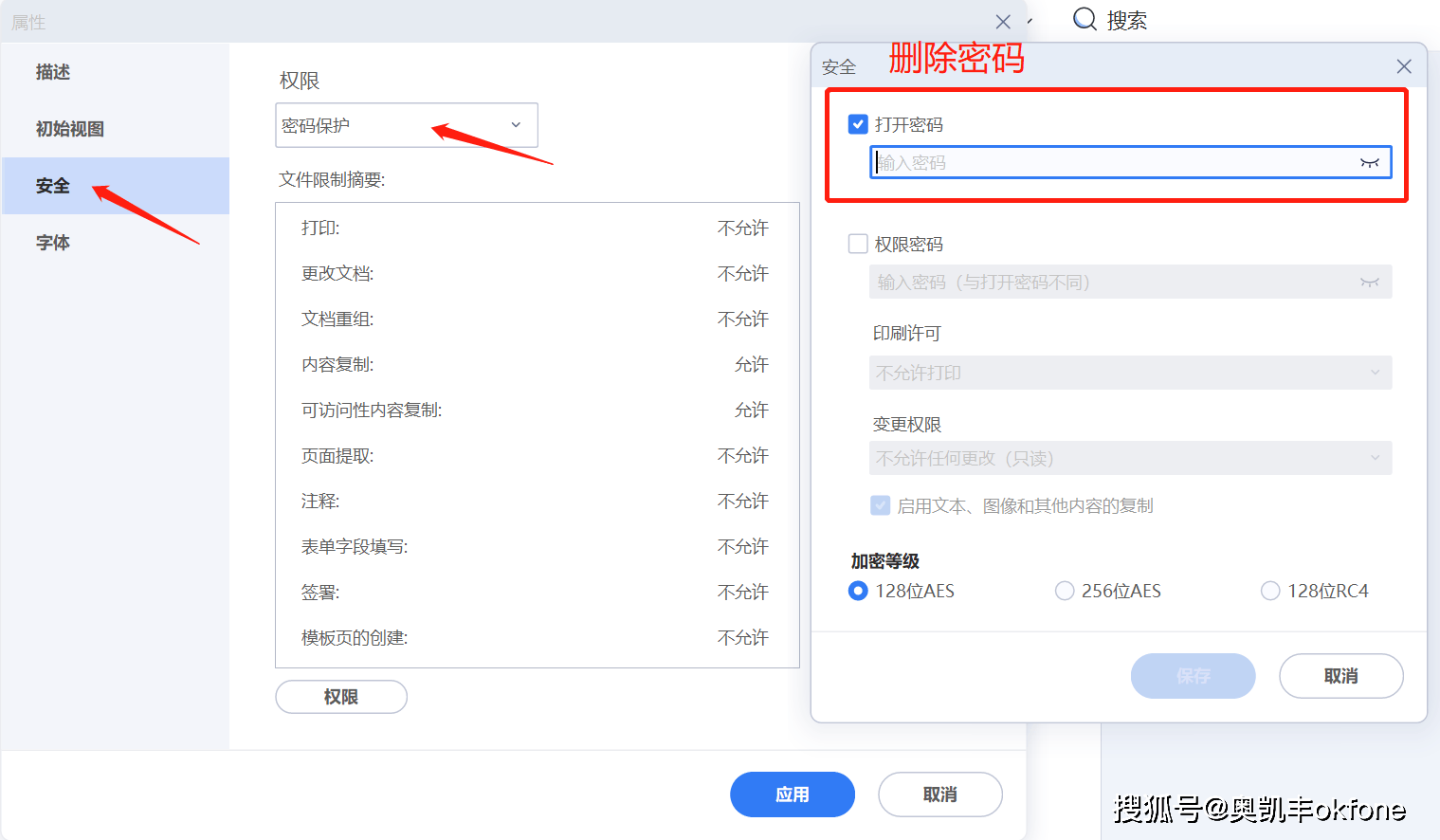1440x840 pixels.
Task: Click the 搜索 search box text
Action: [1127, 20]
